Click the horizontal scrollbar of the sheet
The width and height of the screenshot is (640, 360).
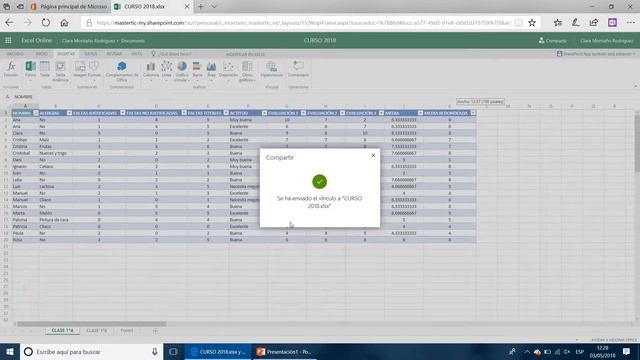coord(91,324)
